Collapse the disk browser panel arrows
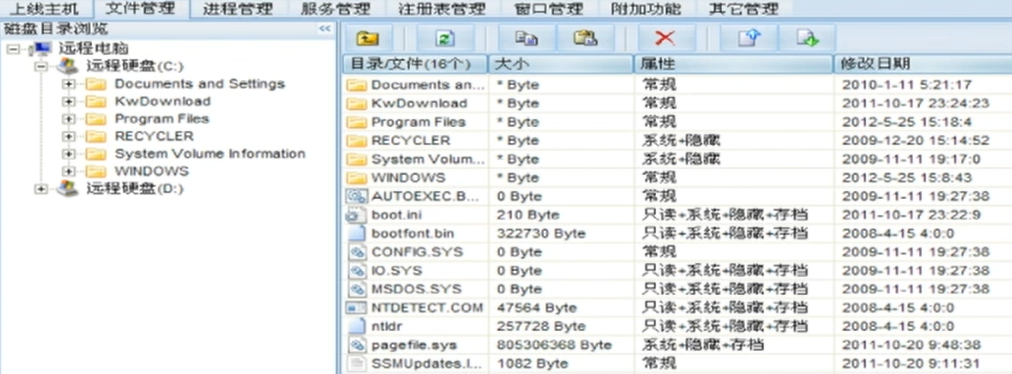This screenshot has width=1012, height=374. point(325,29)
